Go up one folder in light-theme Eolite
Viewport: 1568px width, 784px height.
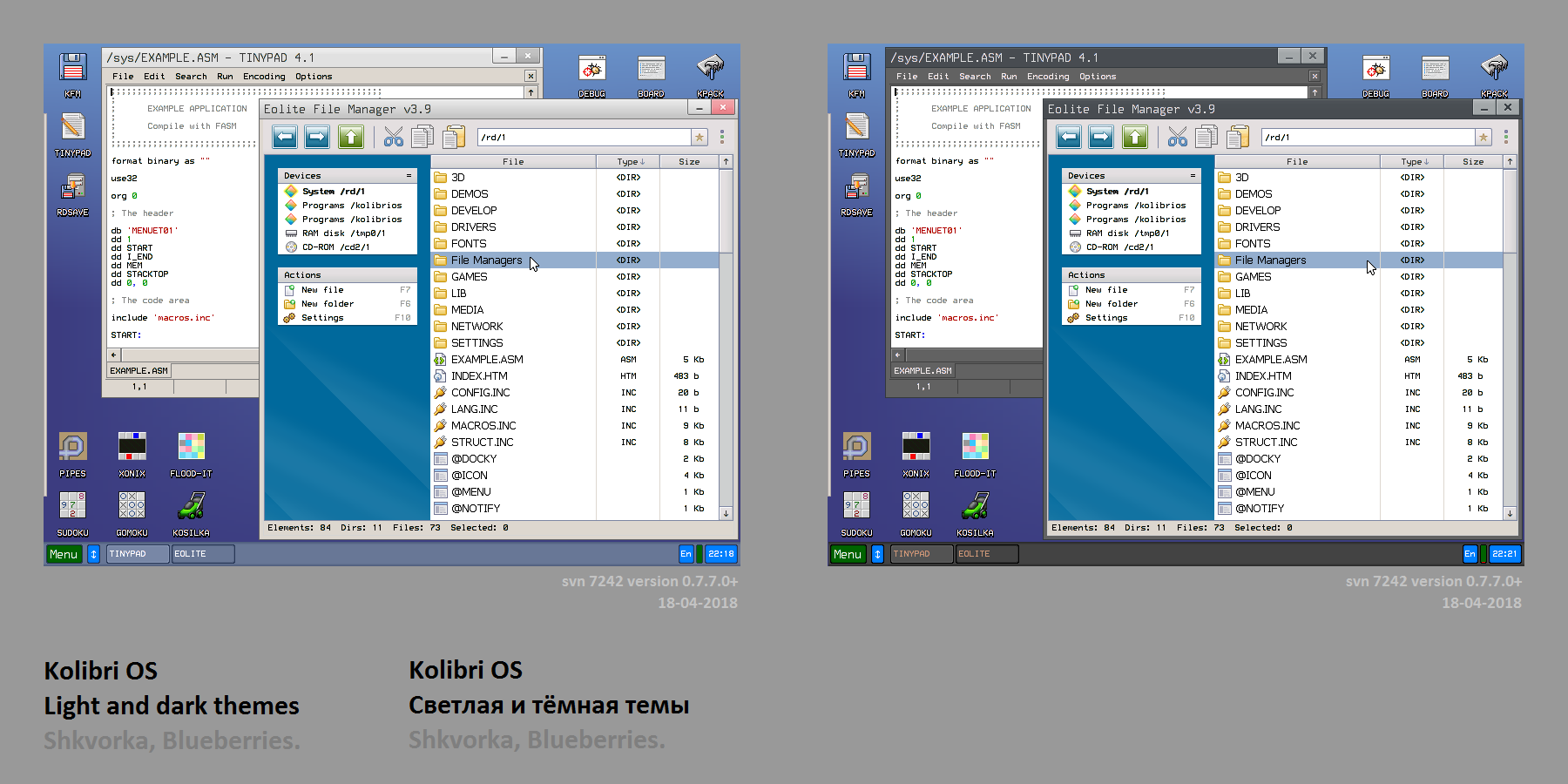coord(350,137)
